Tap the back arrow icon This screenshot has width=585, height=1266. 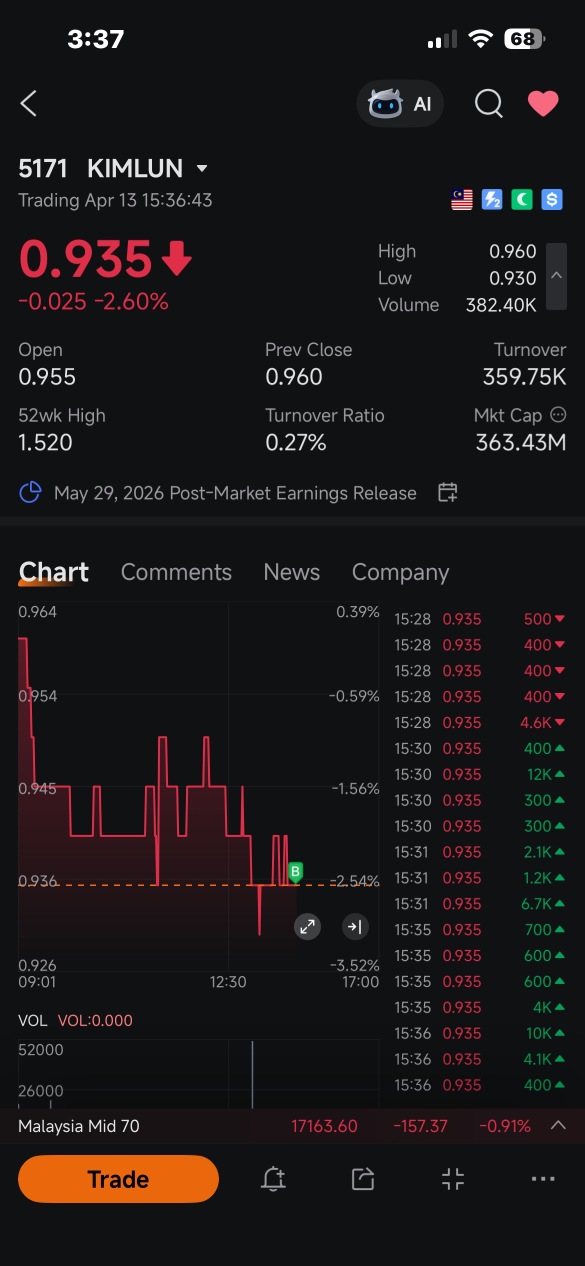pyautogui.click(x=29, y=103)
